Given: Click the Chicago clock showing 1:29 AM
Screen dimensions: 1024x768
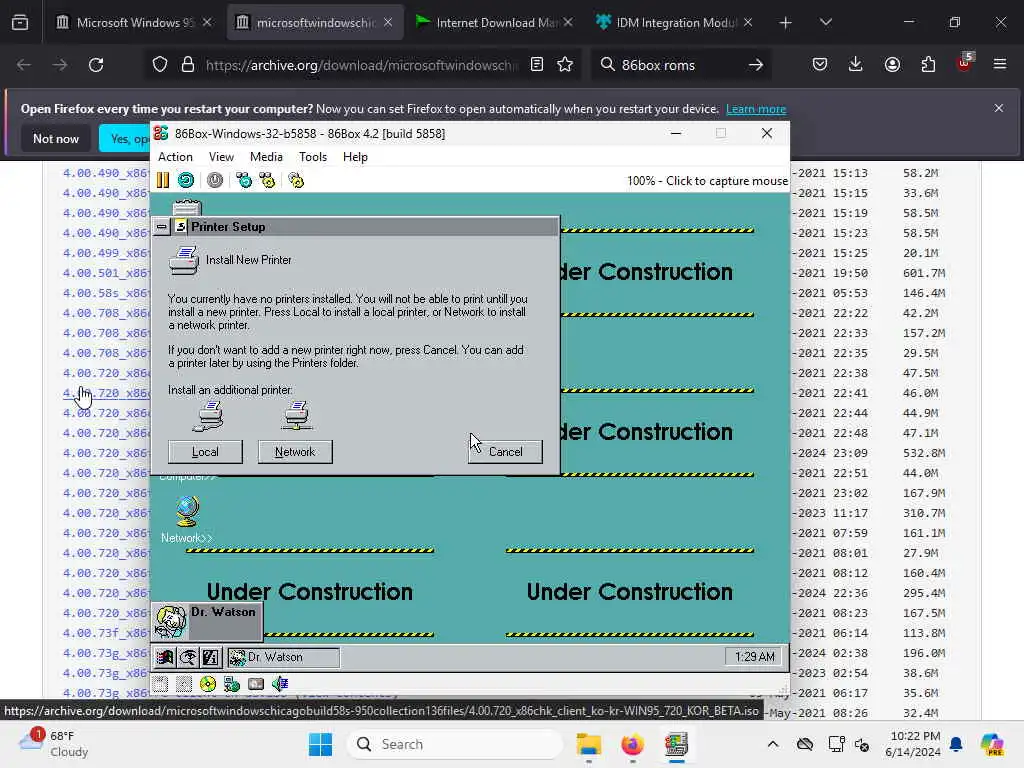Looking at the screenshot, I should (755, 657).
